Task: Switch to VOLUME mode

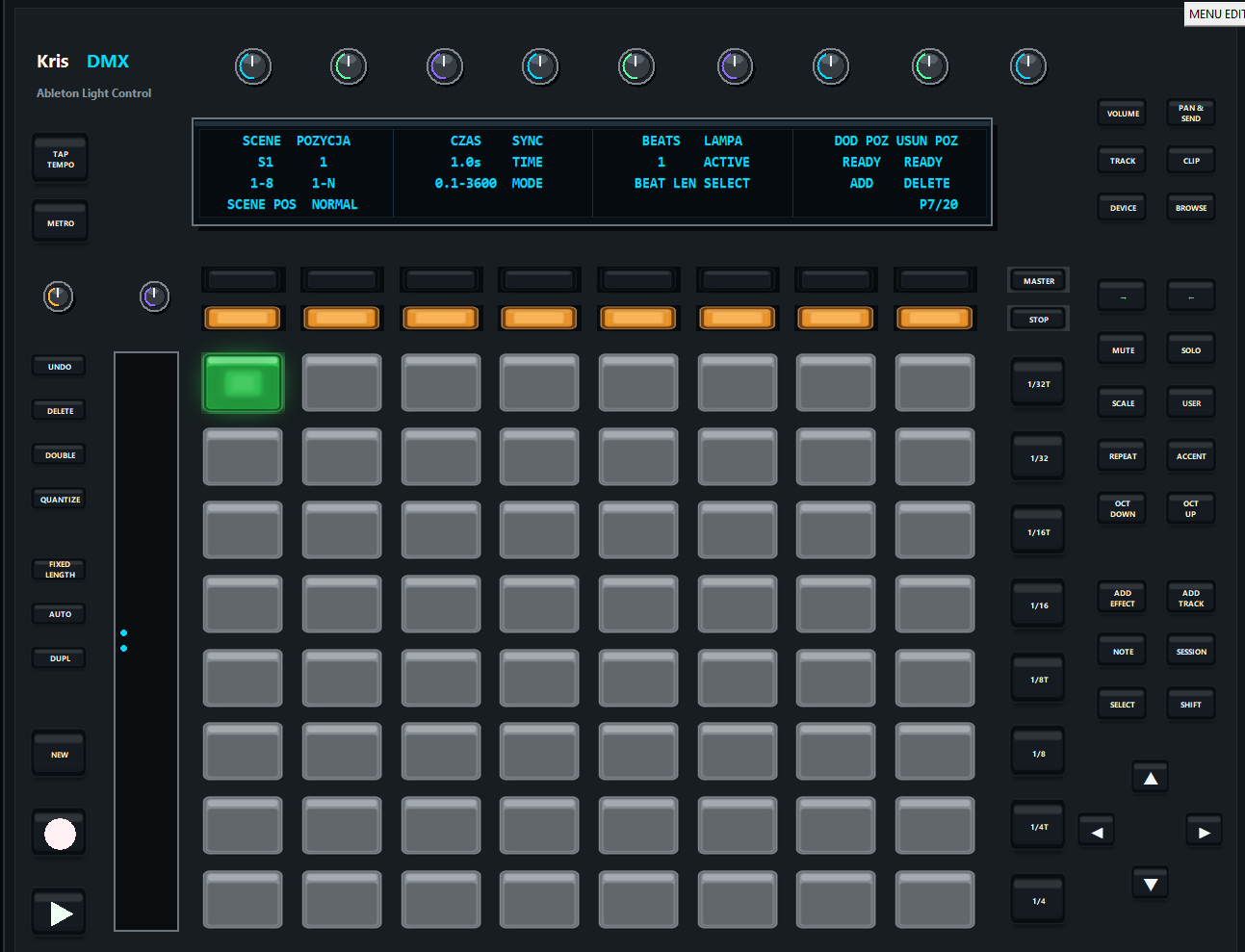Action: [x=1122, y=113]
